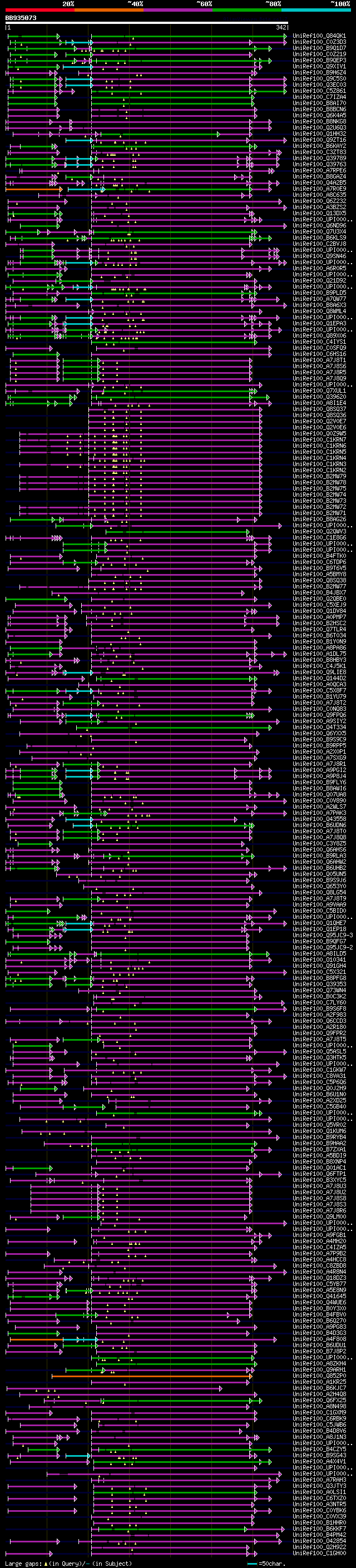Click the white query length bar

(x=147, y=22)
